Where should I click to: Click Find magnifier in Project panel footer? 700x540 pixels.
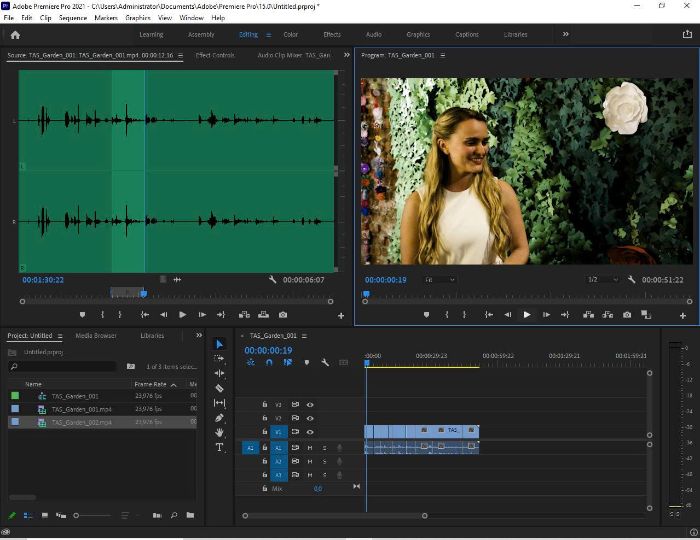tap(174, 515)
